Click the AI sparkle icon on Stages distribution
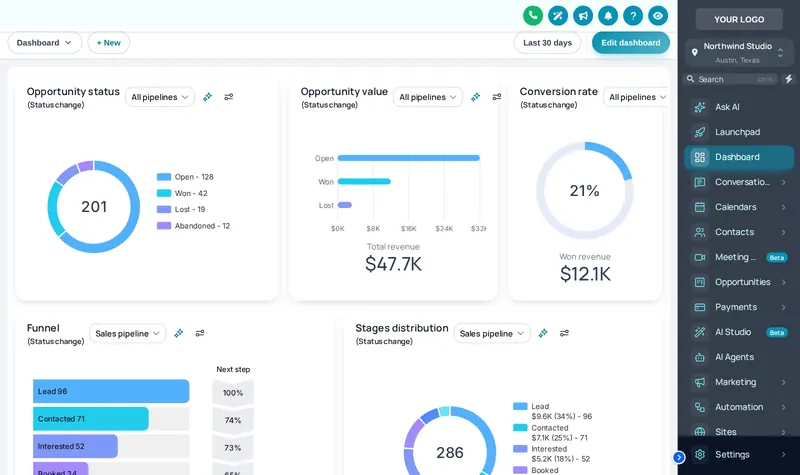The height and width of the screenshot is (475, 800). (543, 333)
